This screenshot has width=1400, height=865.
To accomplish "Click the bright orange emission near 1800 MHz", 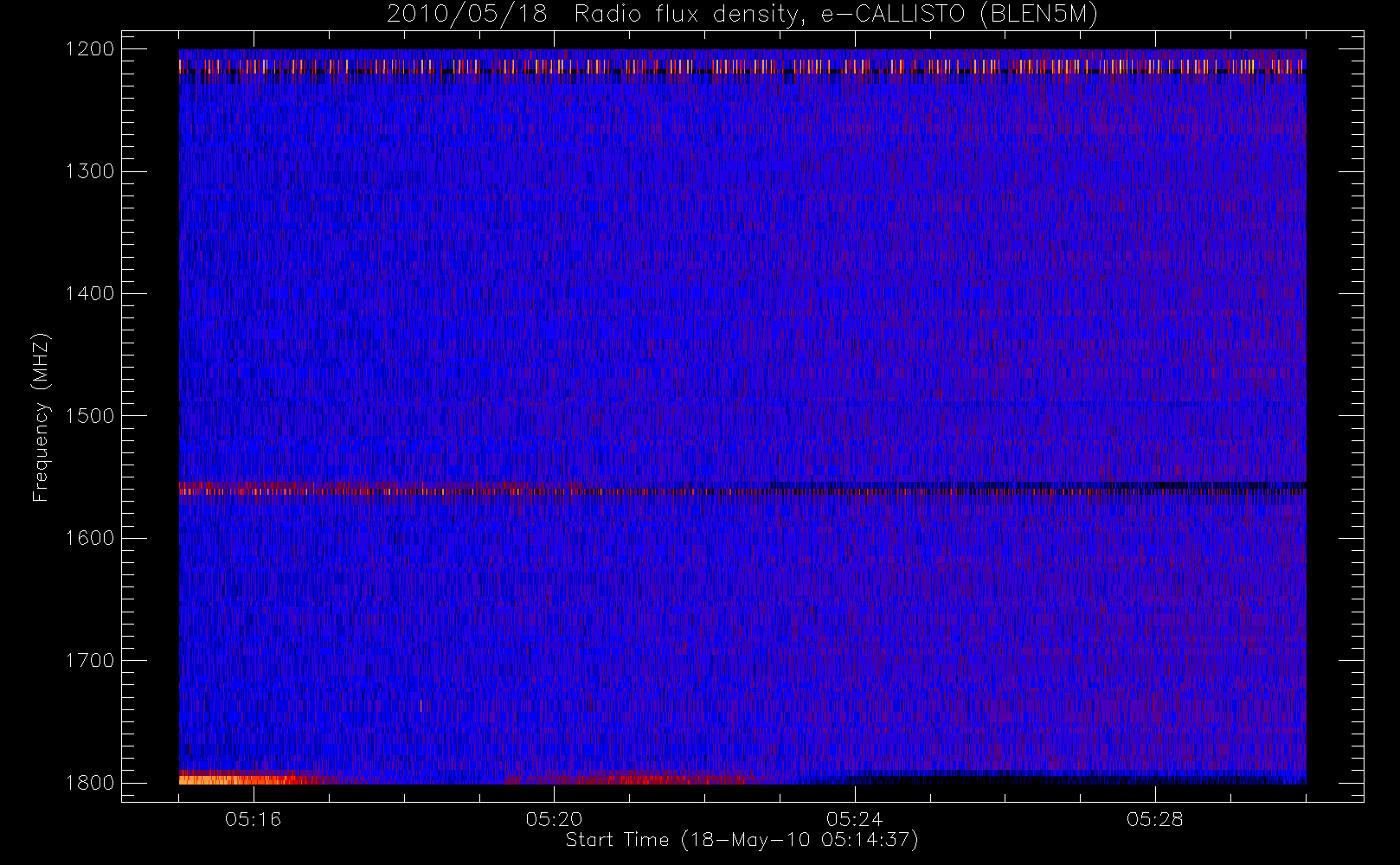I will coord(247,779).
